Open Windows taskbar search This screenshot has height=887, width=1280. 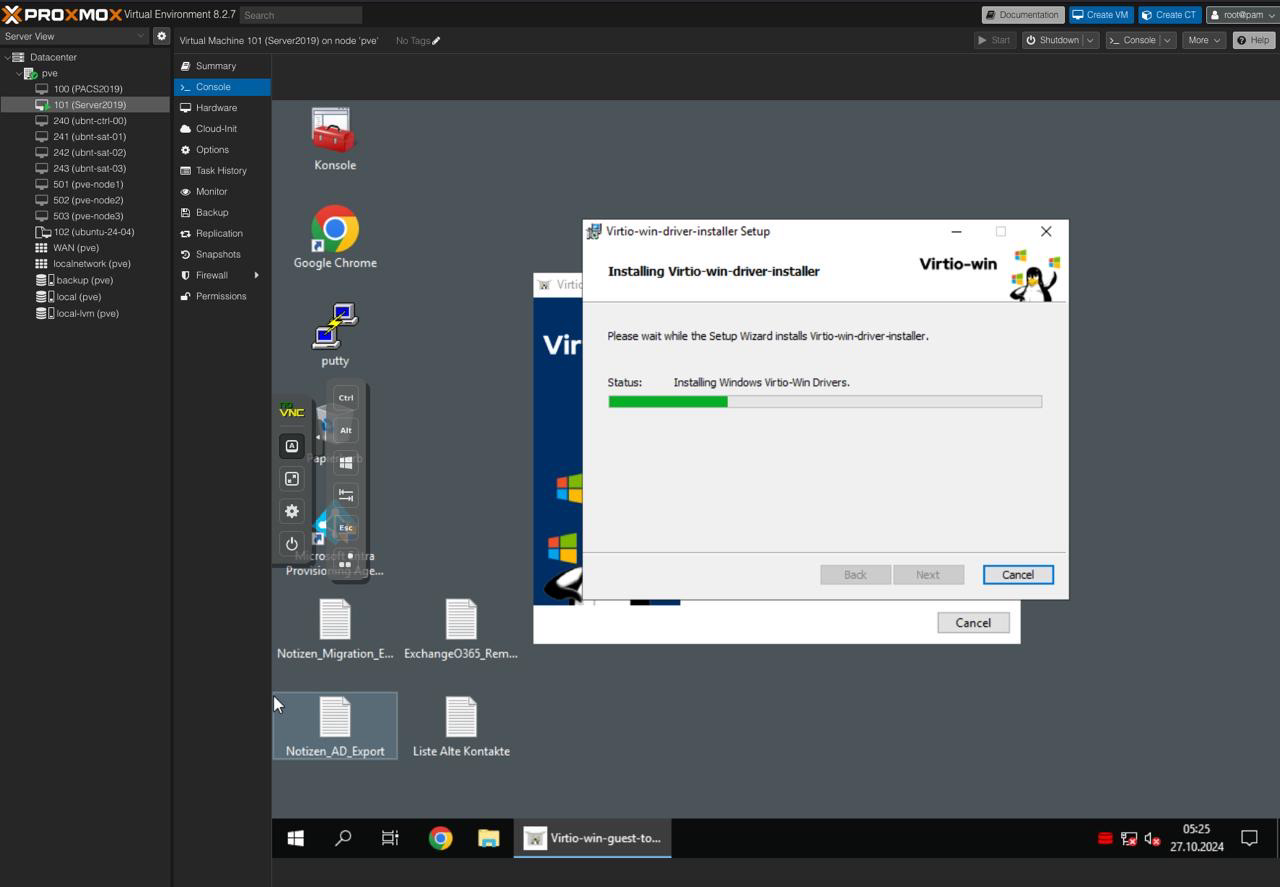343,838
